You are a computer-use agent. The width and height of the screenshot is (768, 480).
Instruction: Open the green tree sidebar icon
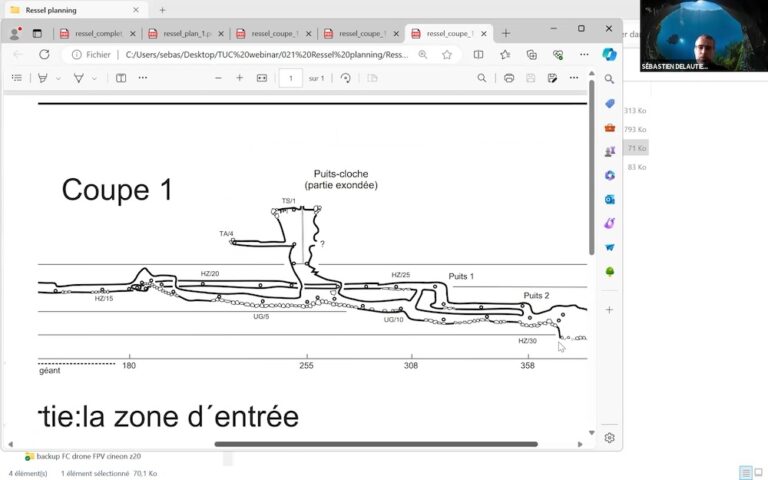point(609,271)
